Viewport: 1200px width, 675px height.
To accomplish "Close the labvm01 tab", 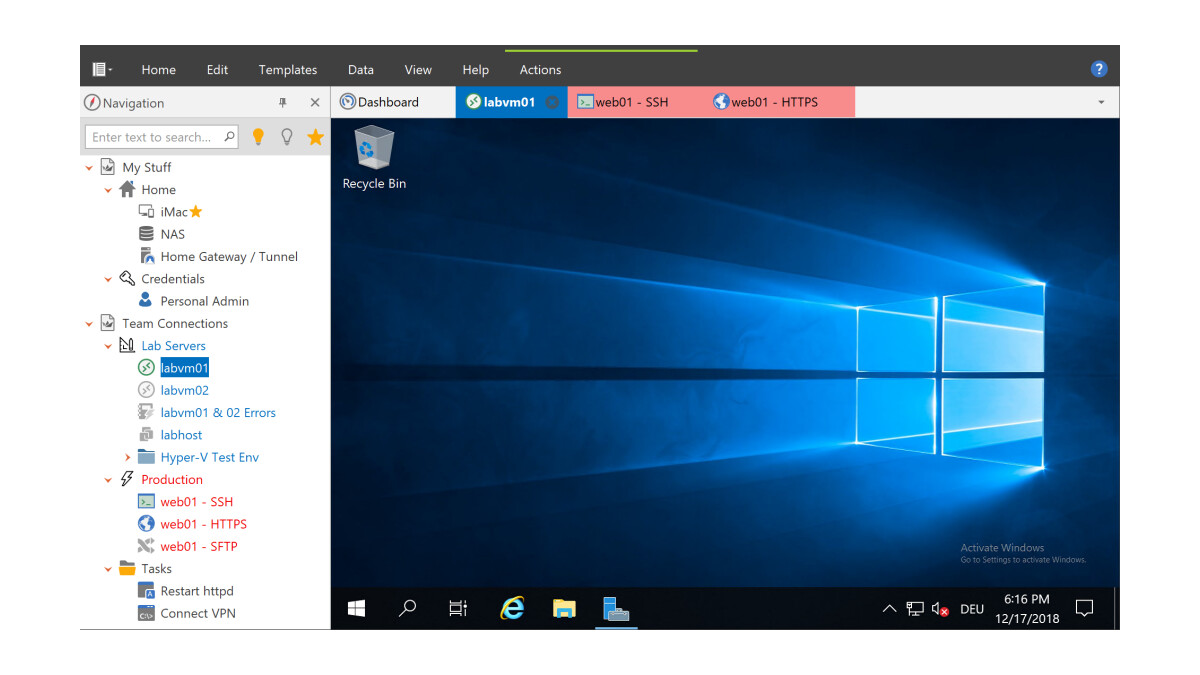I will pos(552,102).
